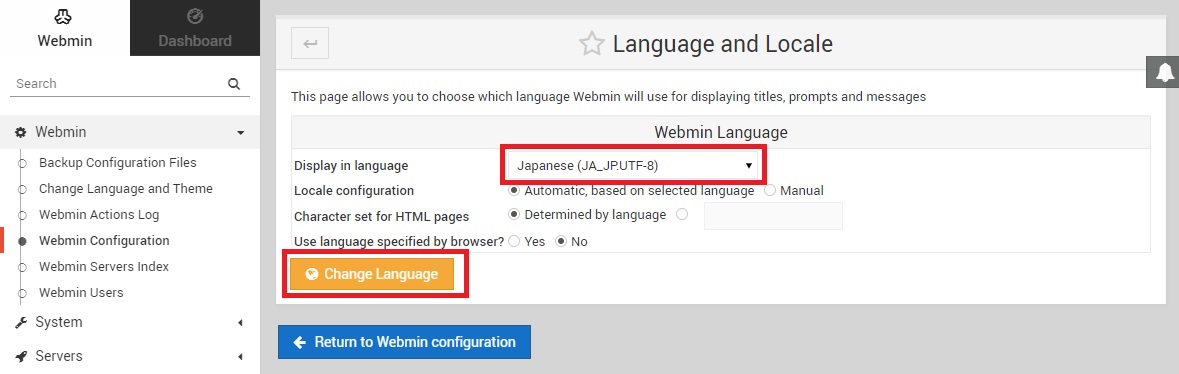Click the Language and Locale heading
This screenshot has height=374, width=1179.
coord(723,44)
